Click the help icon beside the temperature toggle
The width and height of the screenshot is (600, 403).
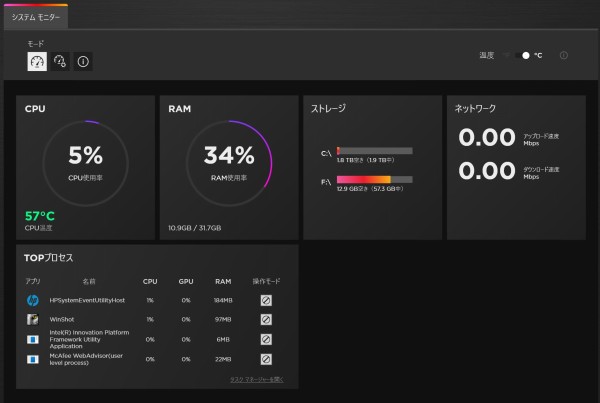(x=564, y=55)
